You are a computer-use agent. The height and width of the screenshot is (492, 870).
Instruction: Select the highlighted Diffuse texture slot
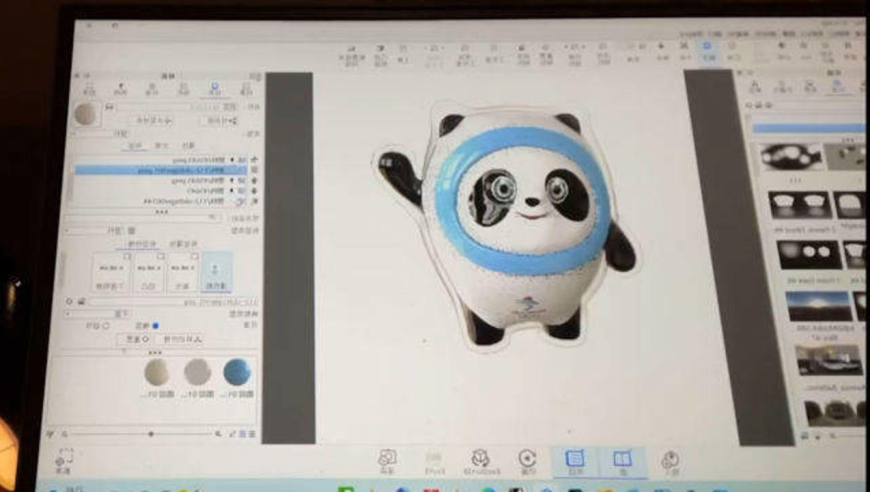(x=216, y=272)
